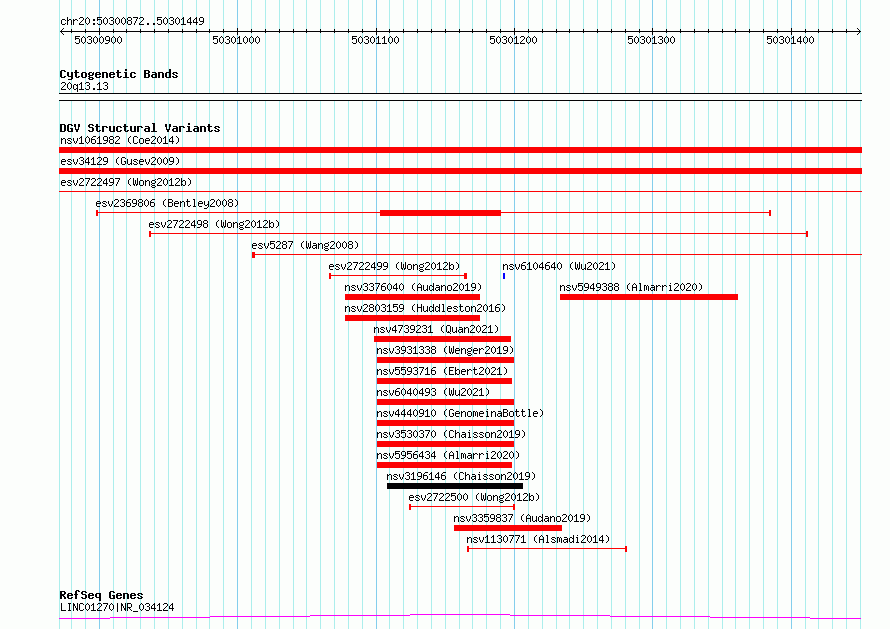
Task: Click the blue marker under nsv6104640
Action: [504, 276]
